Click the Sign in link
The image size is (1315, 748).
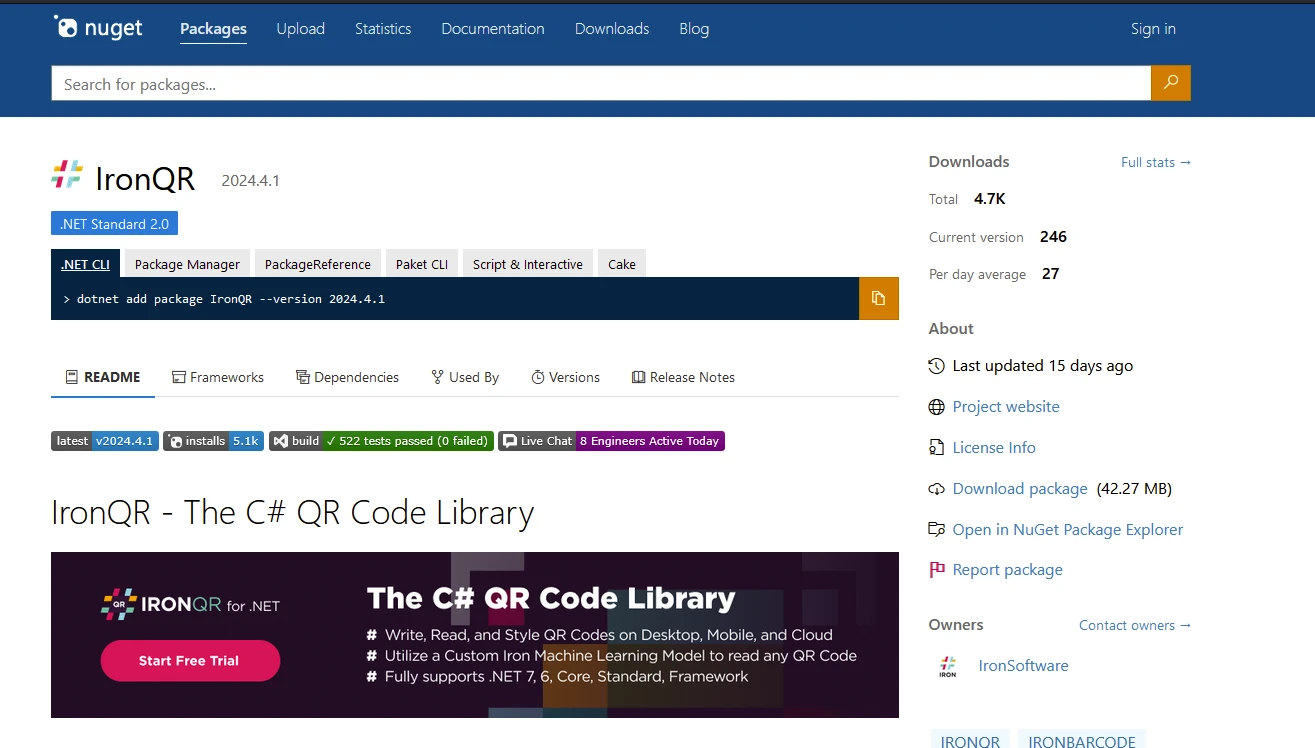click(1152, 29)
